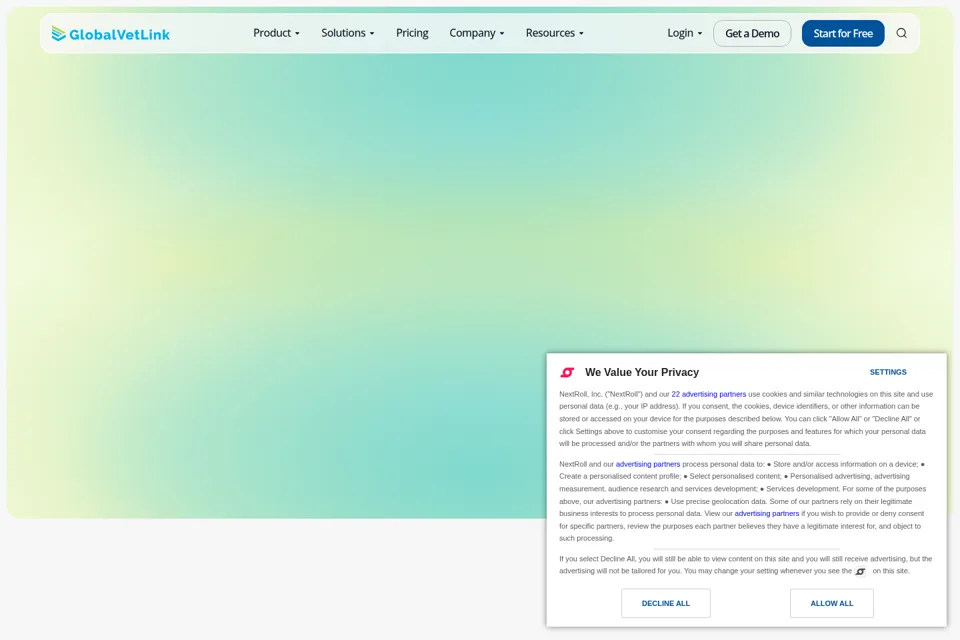Open the 22 advertising partners link
Screen dimensions: 960x640
(708, 394)
